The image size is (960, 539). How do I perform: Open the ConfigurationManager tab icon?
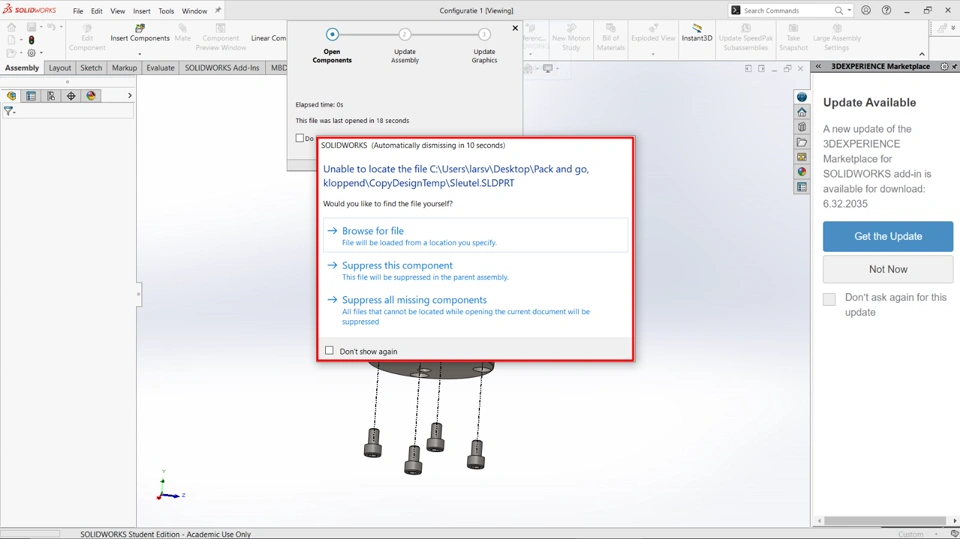click(51, 96)
